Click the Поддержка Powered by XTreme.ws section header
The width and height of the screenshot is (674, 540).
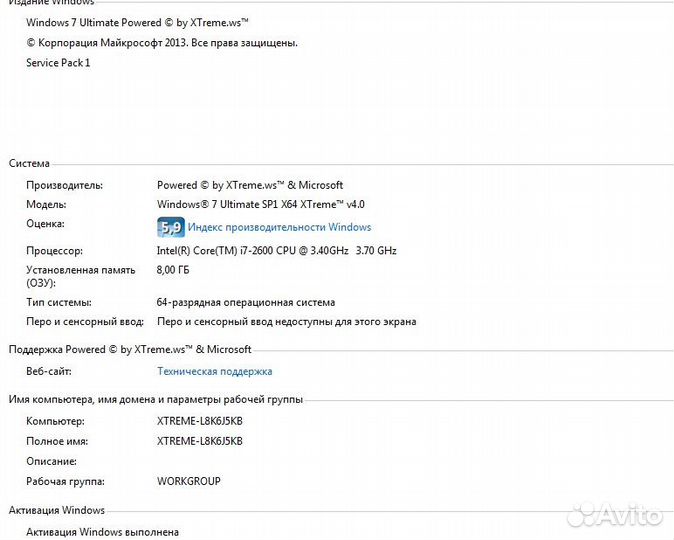(130, 349)
